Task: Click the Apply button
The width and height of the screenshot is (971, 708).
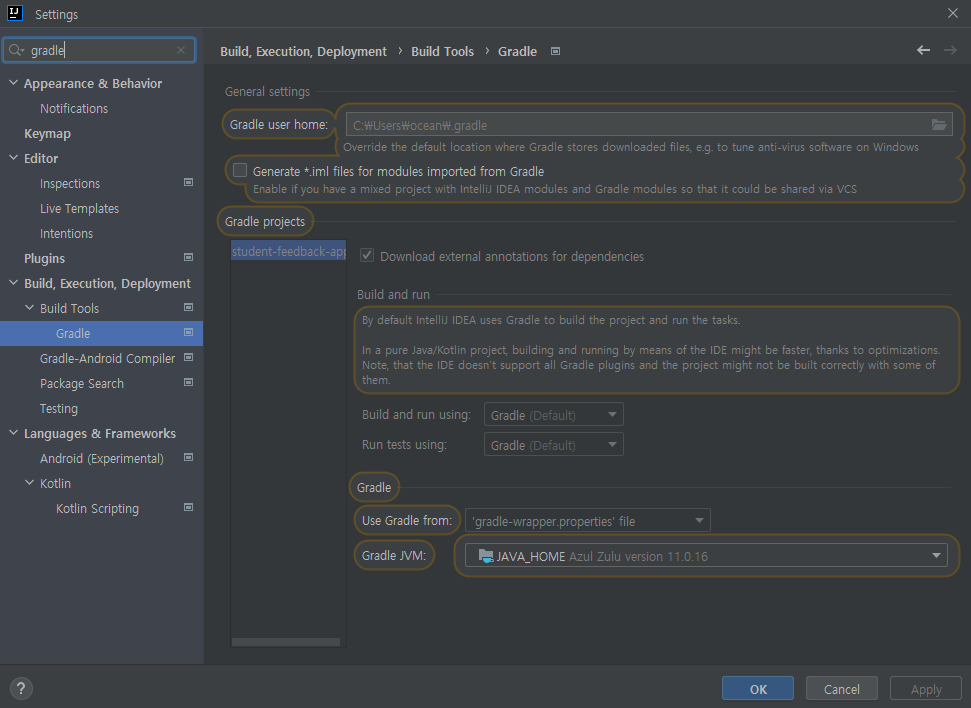Action: point(926,689)
